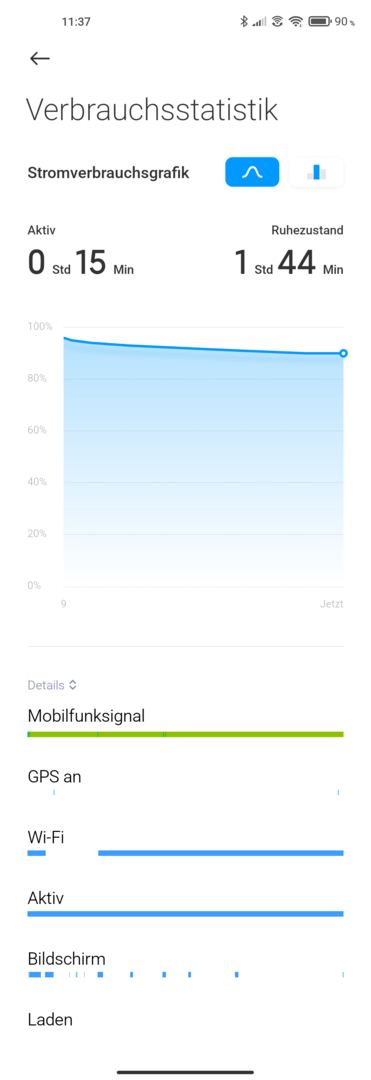Select the Bildschirm timeline row
Viewport: 371px width, 1080px height.
[185, 965]
